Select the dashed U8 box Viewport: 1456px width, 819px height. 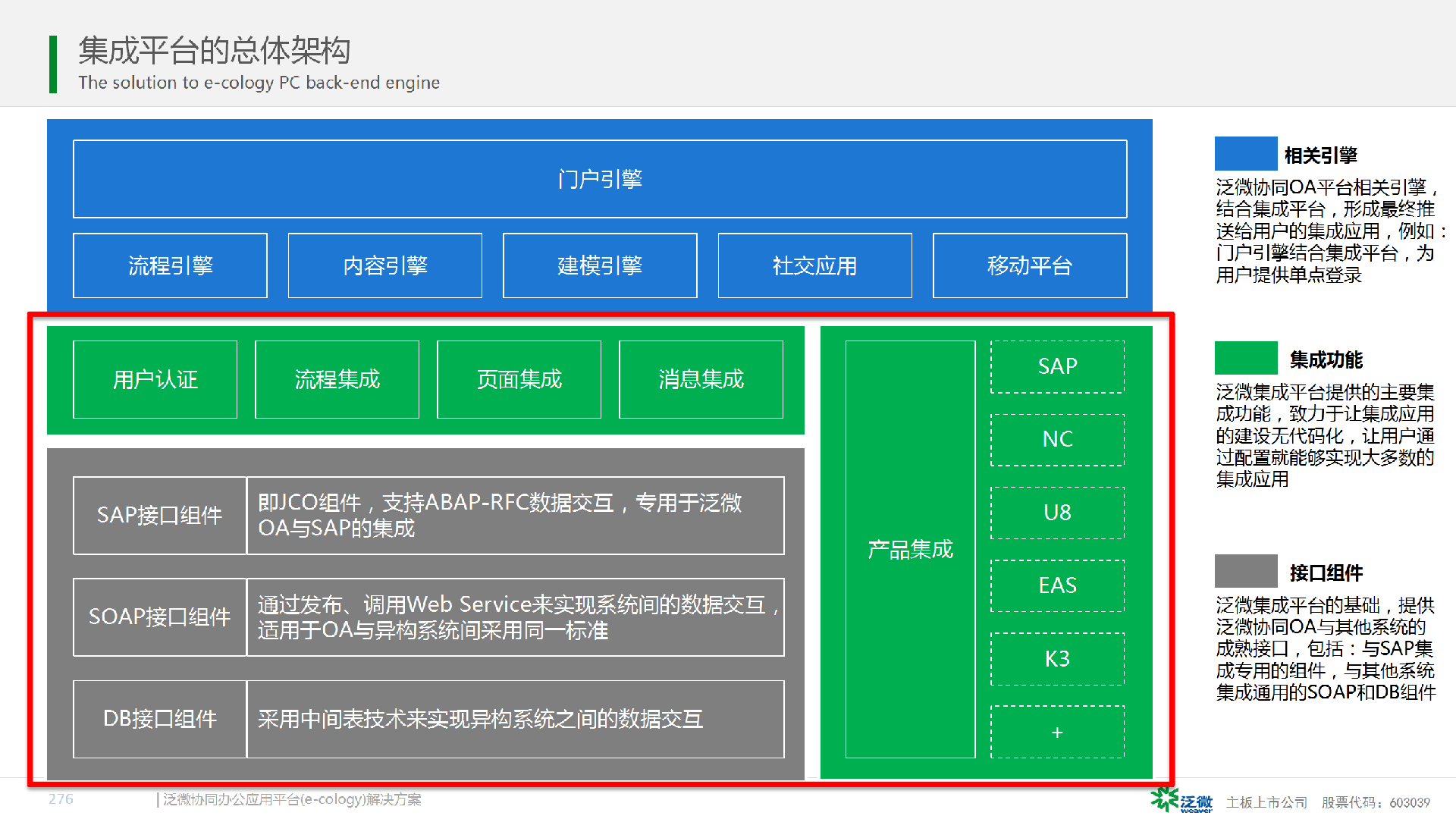tap(1057, 513)
